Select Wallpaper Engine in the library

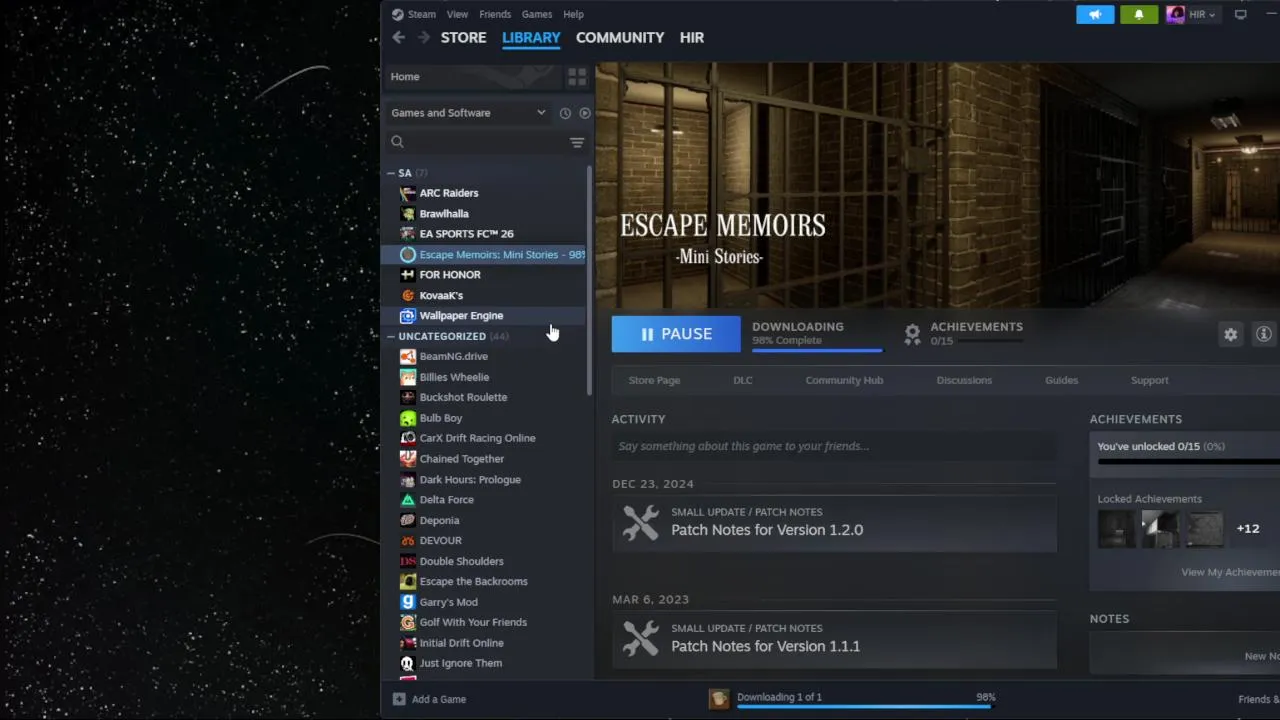486,316
